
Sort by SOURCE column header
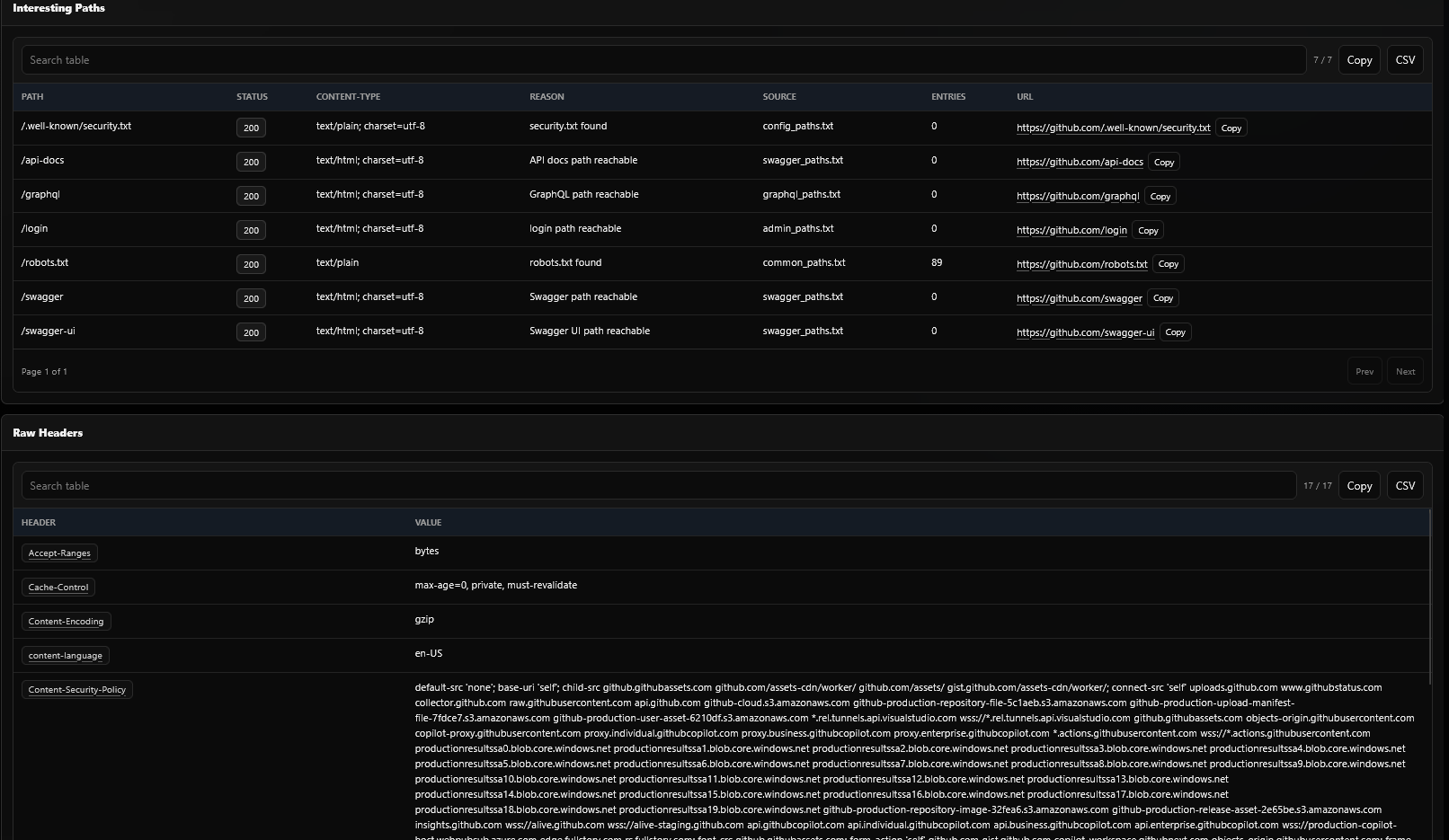(x=779, y=97)
